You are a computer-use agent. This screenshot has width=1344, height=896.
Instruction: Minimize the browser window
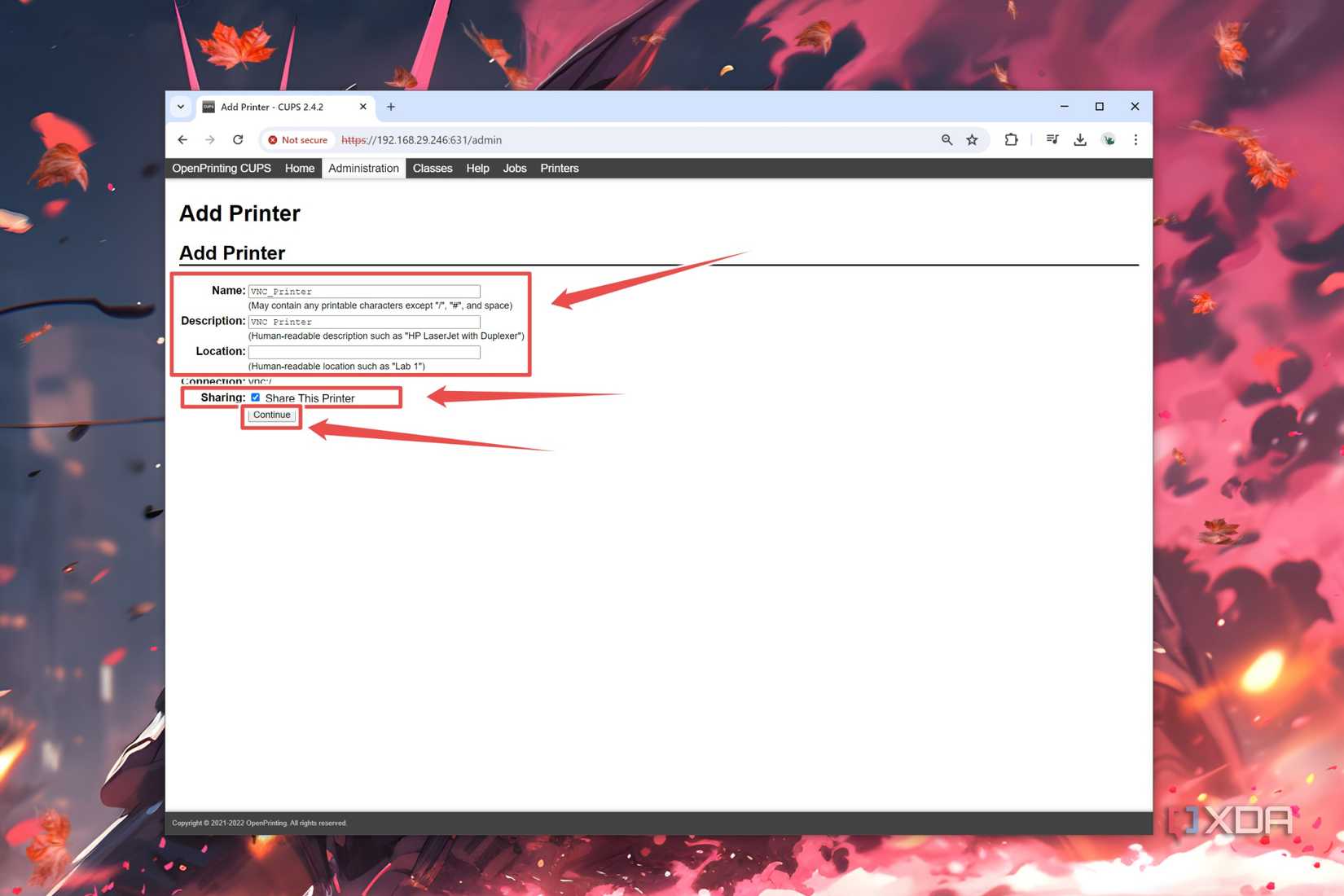[x=1064, y=107]
